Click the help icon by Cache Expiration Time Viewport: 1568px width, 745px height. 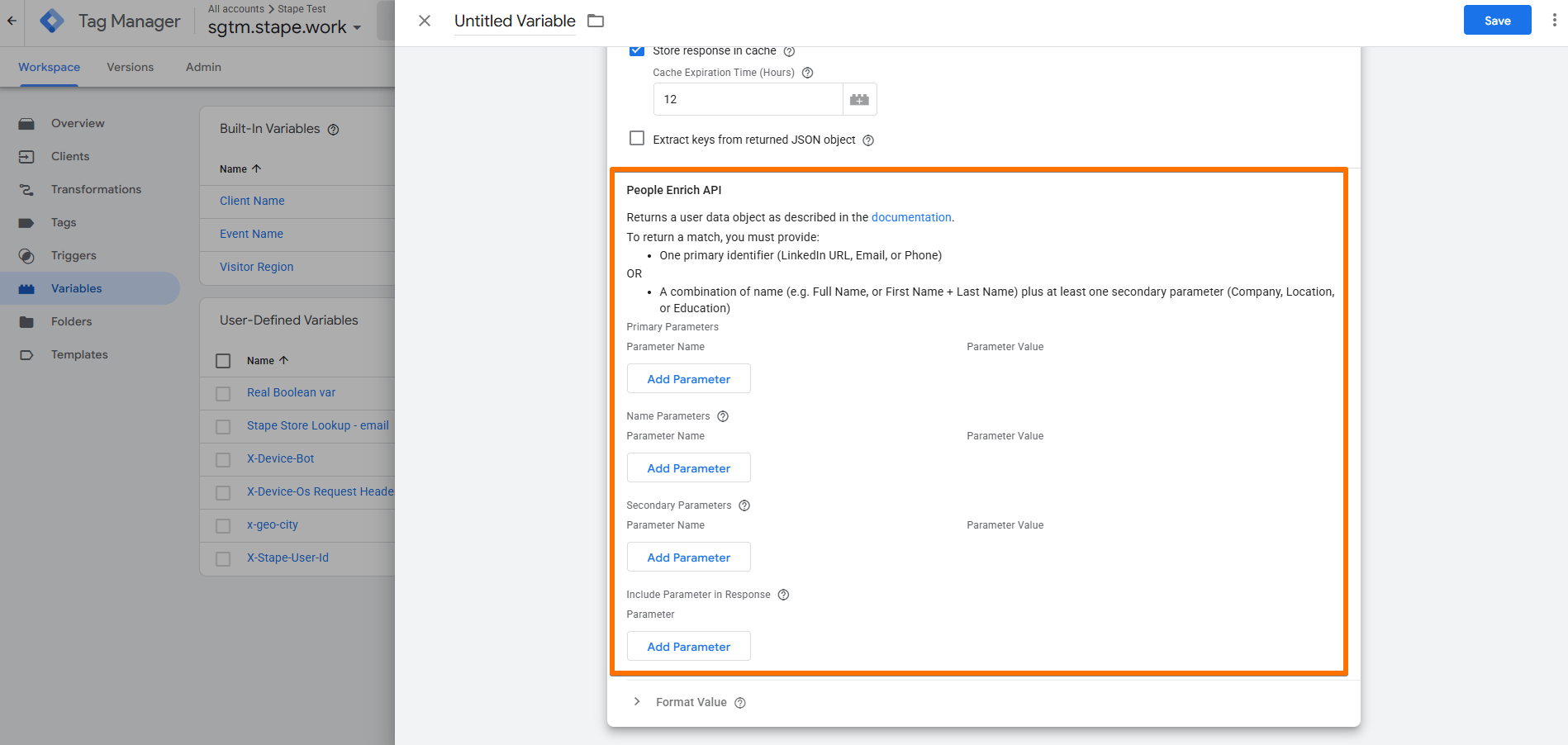coord(808,73)
